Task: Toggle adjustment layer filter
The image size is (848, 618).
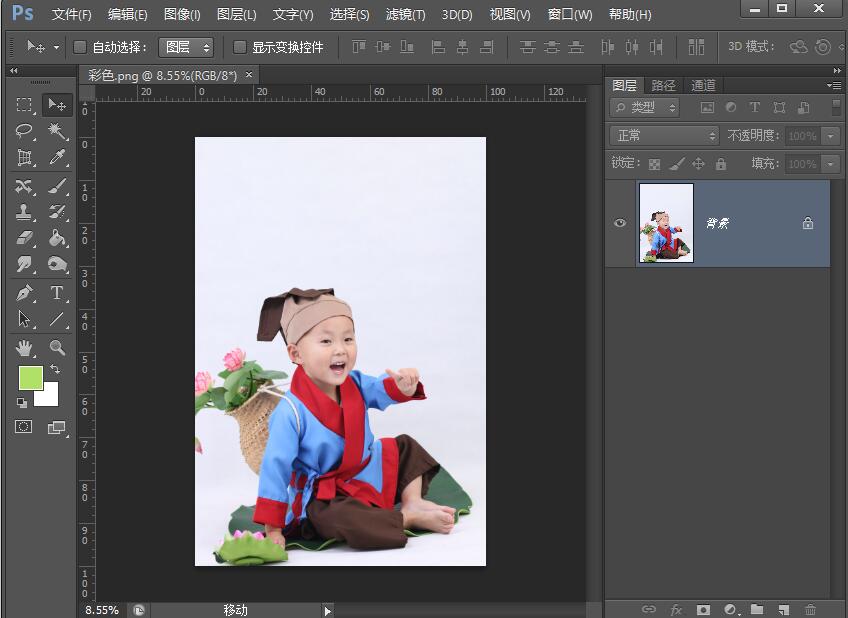Action: (731, 107)
